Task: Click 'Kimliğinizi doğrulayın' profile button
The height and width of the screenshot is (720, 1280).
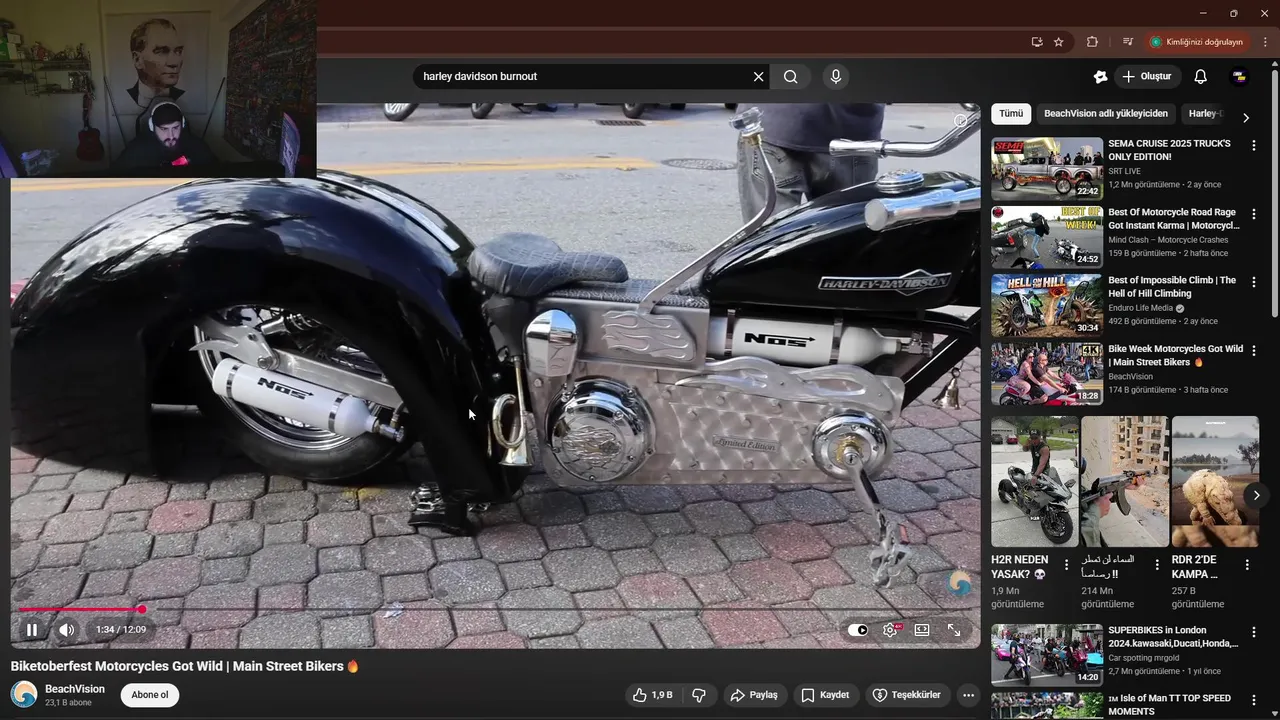Action: coord(1197,42)
